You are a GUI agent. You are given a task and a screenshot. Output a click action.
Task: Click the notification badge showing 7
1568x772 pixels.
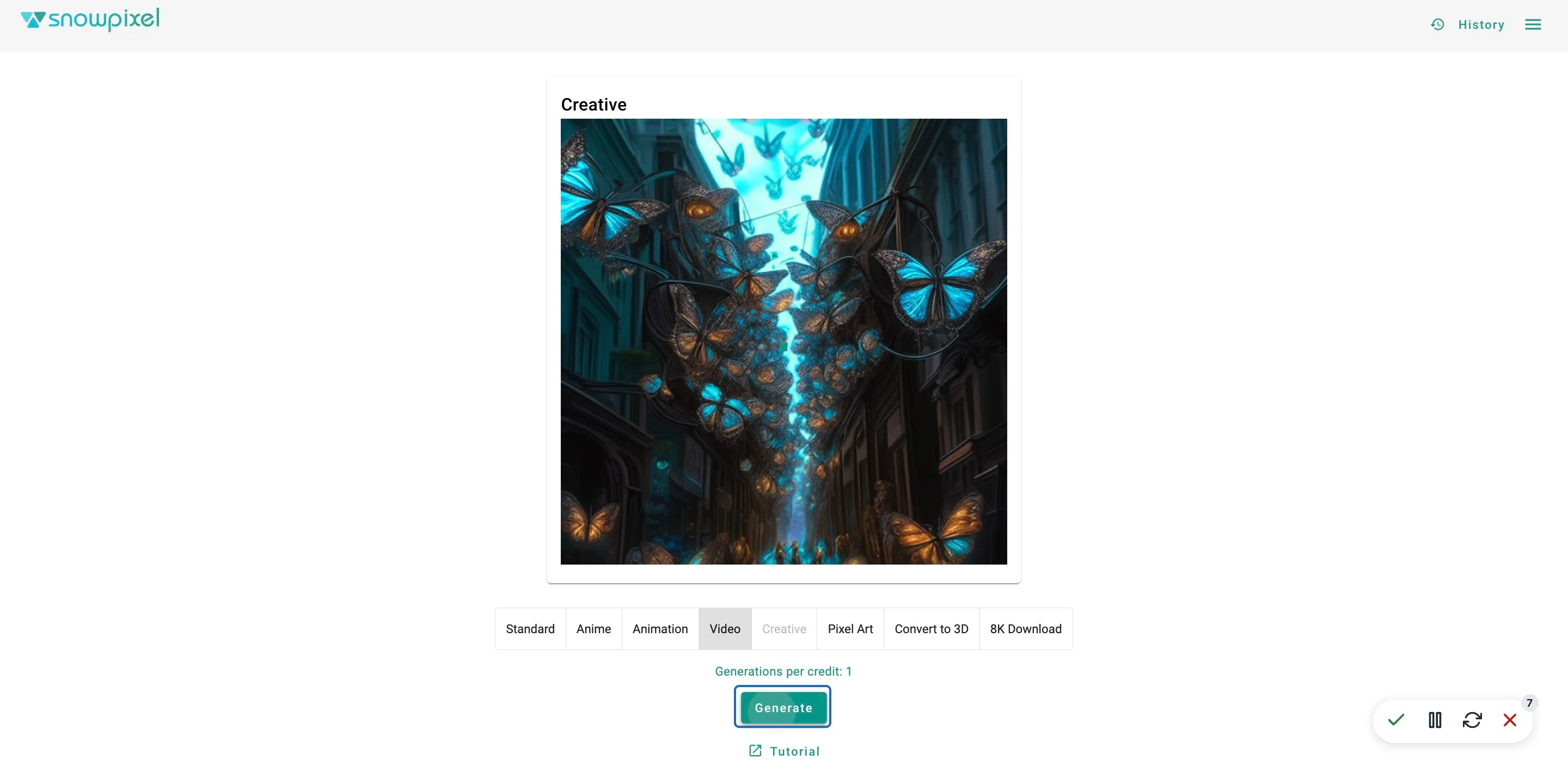(x=1529, y=703)
